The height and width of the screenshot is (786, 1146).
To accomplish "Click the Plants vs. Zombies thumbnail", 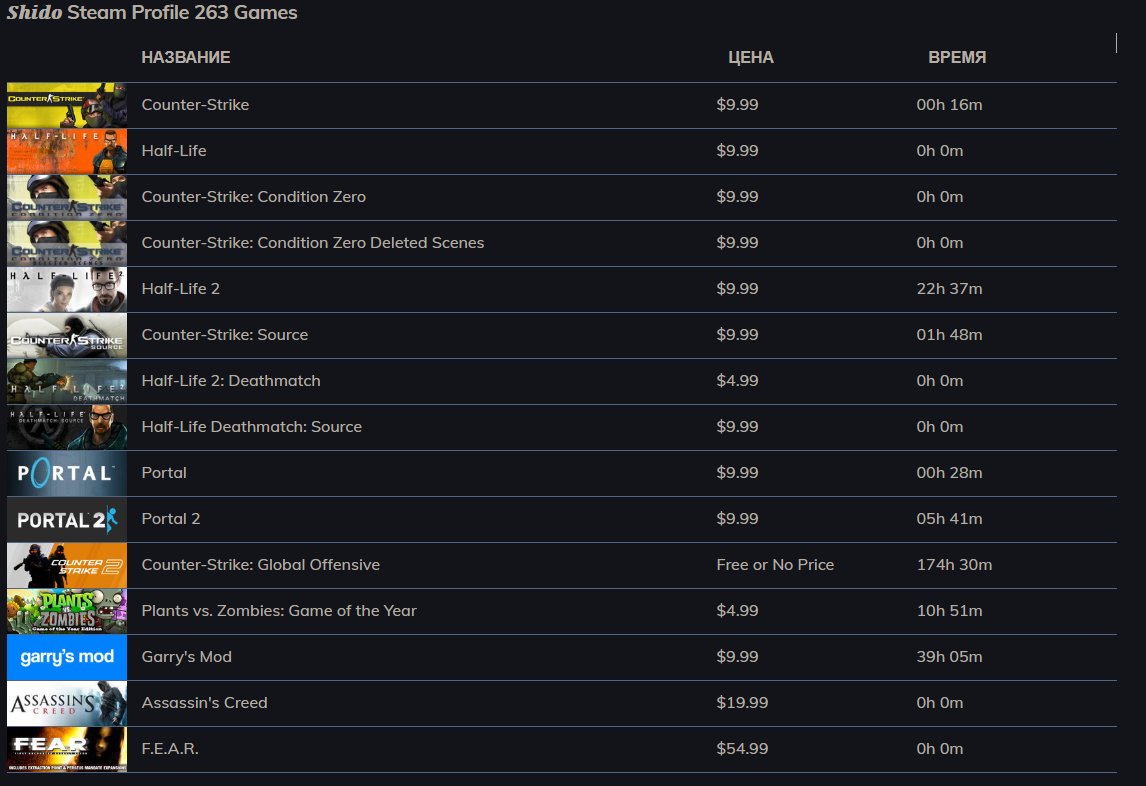I will pos(67,611).
